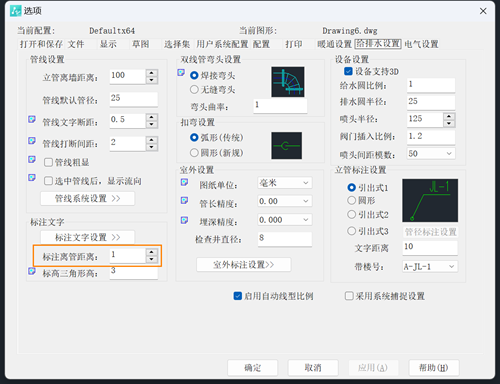The width and height of the screenshot is (500, 384).
Task: Enable the 管线粗显 checkbox
Action: pos(49,162)
